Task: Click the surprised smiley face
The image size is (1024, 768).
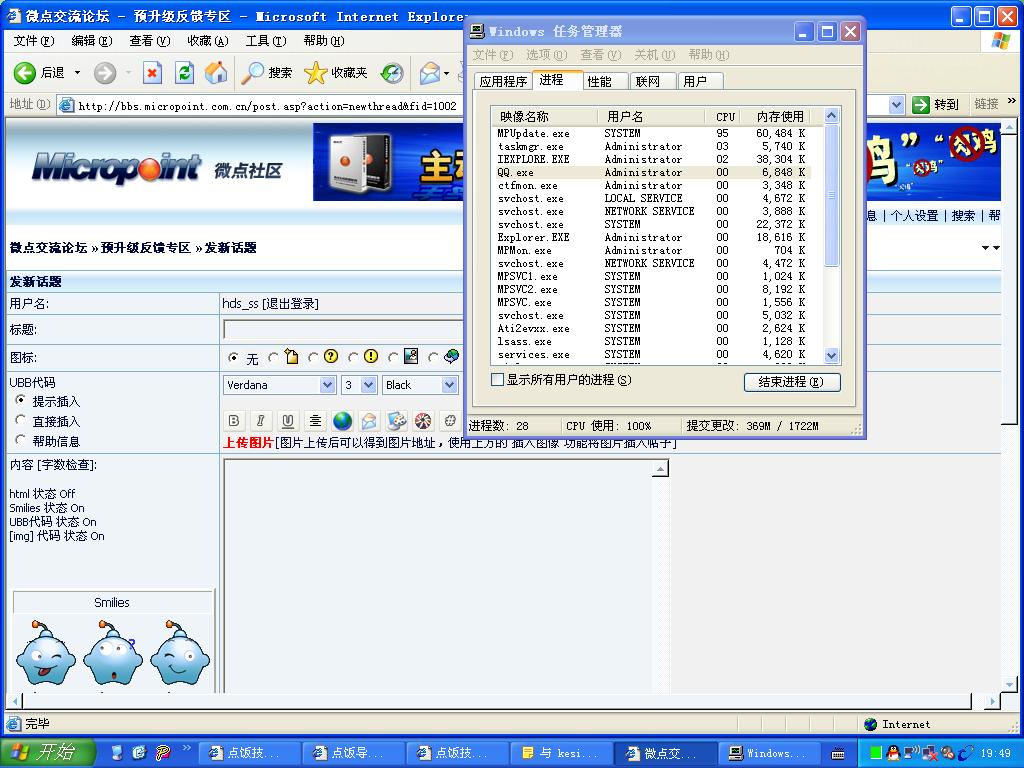Action: 113,654
